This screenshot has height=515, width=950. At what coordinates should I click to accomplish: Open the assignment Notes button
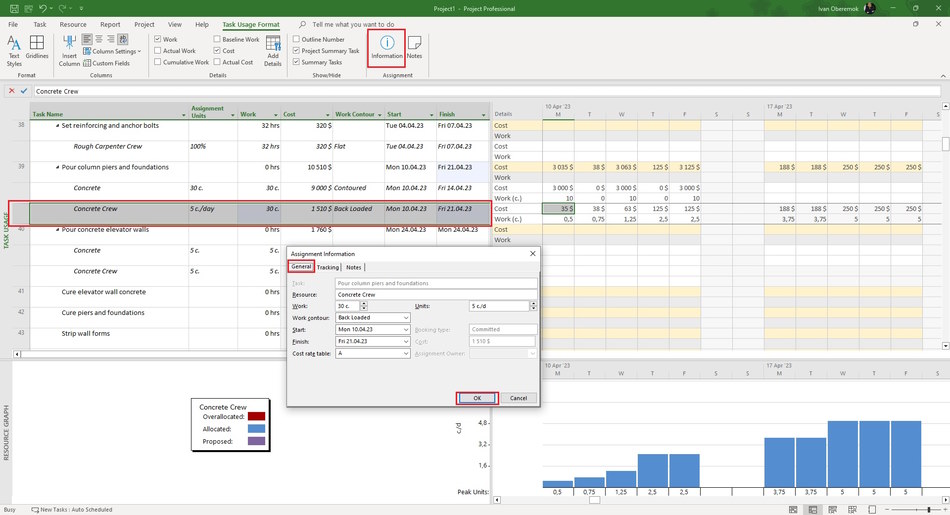click(414, 48)
